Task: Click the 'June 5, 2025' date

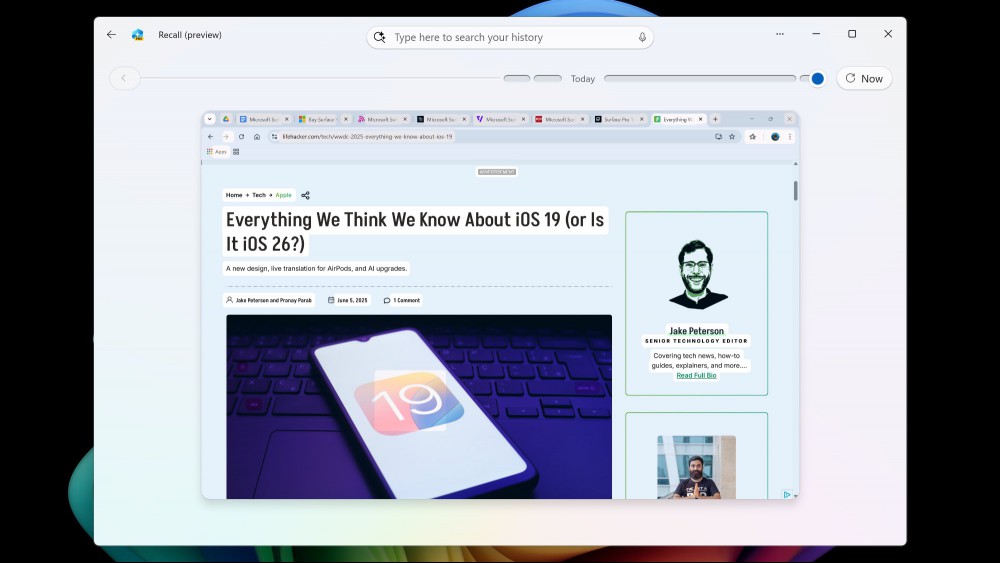Action: (x=348, y=300)
